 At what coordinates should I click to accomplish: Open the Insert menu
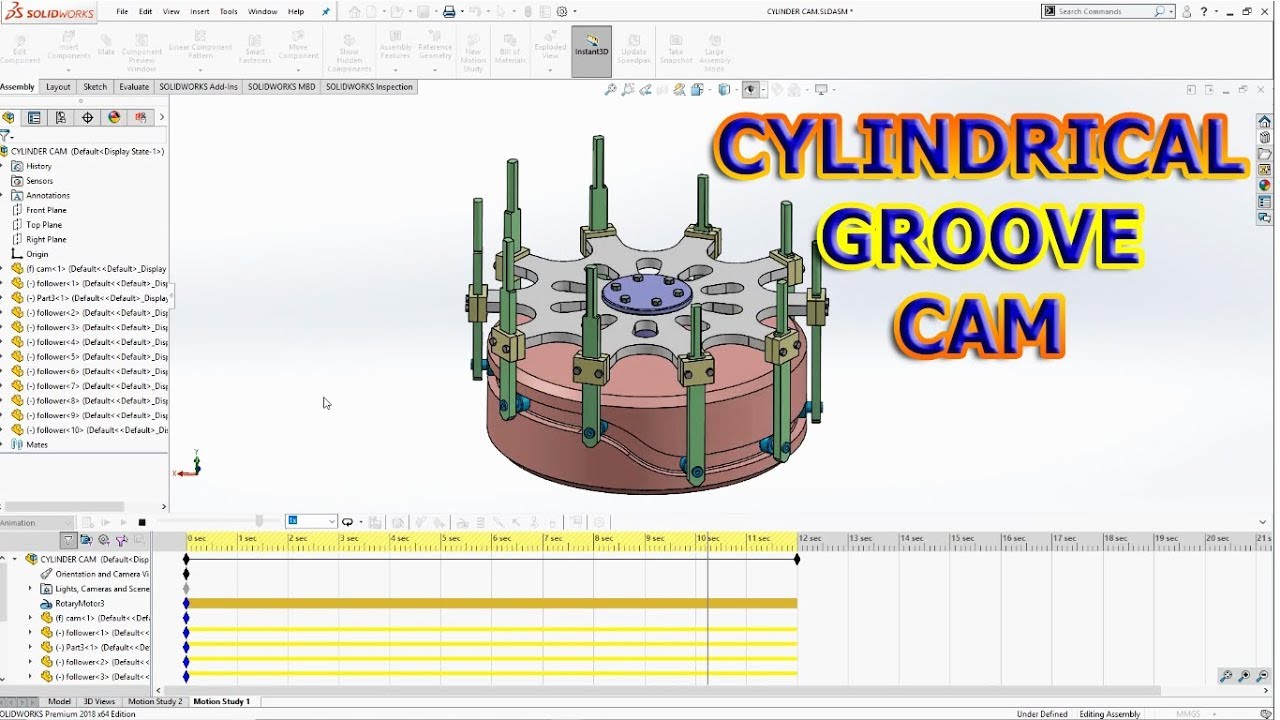click(x=200, y=12)
